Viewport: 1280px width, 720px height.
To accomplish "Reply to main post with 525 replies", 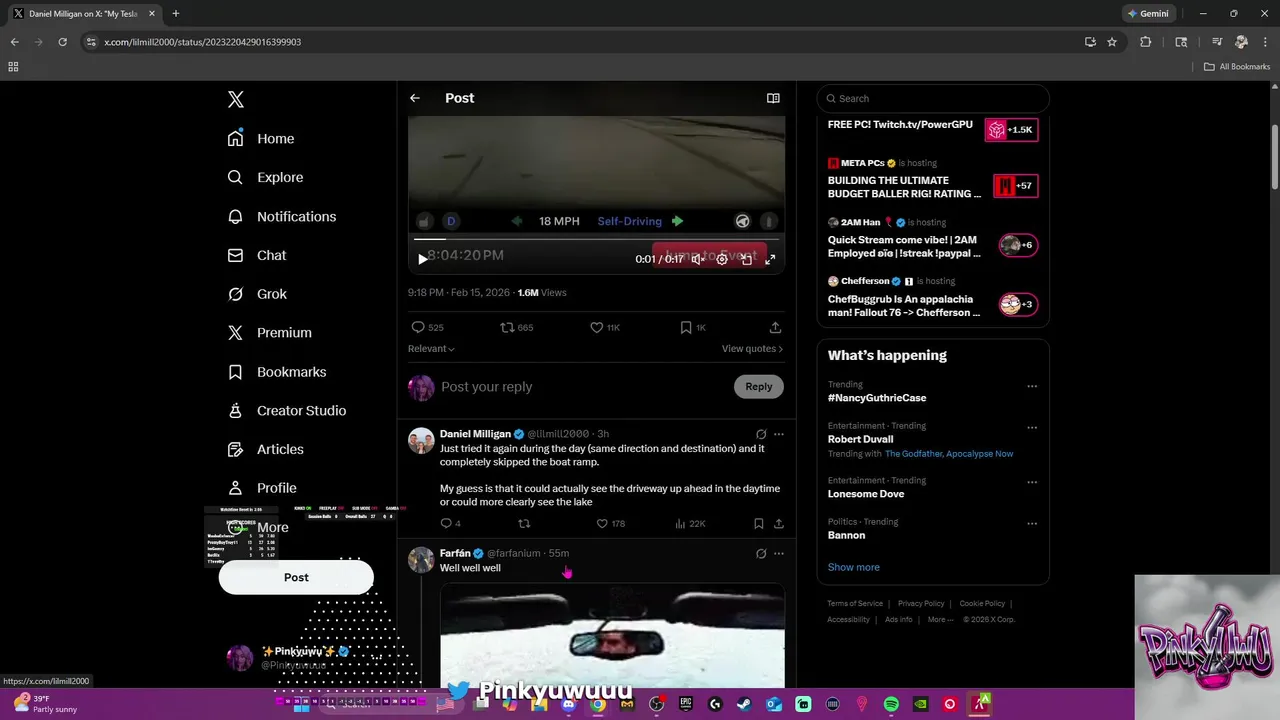I will click(427, 327).
